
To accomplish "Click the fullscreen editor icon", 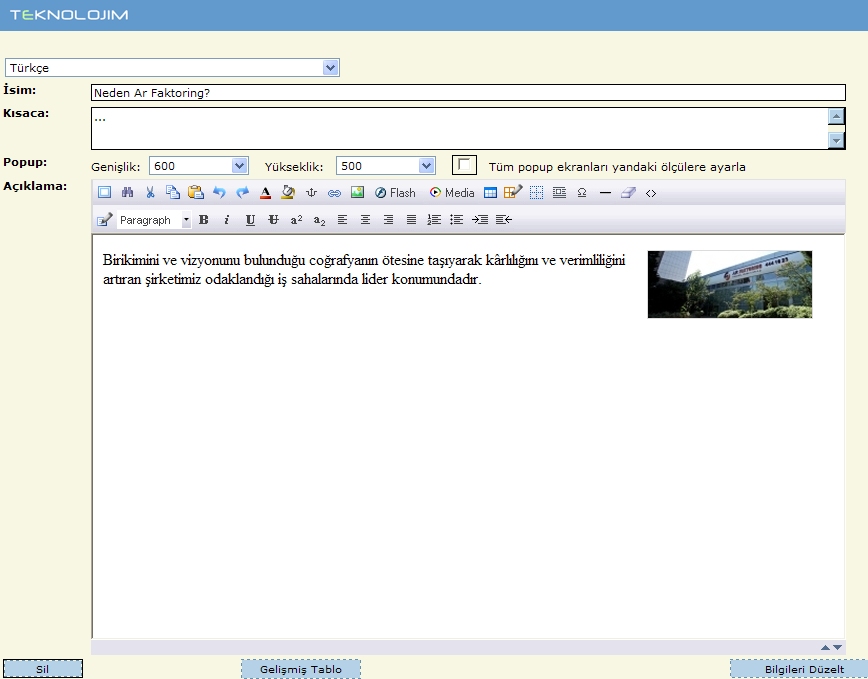I will click(104, 193).
